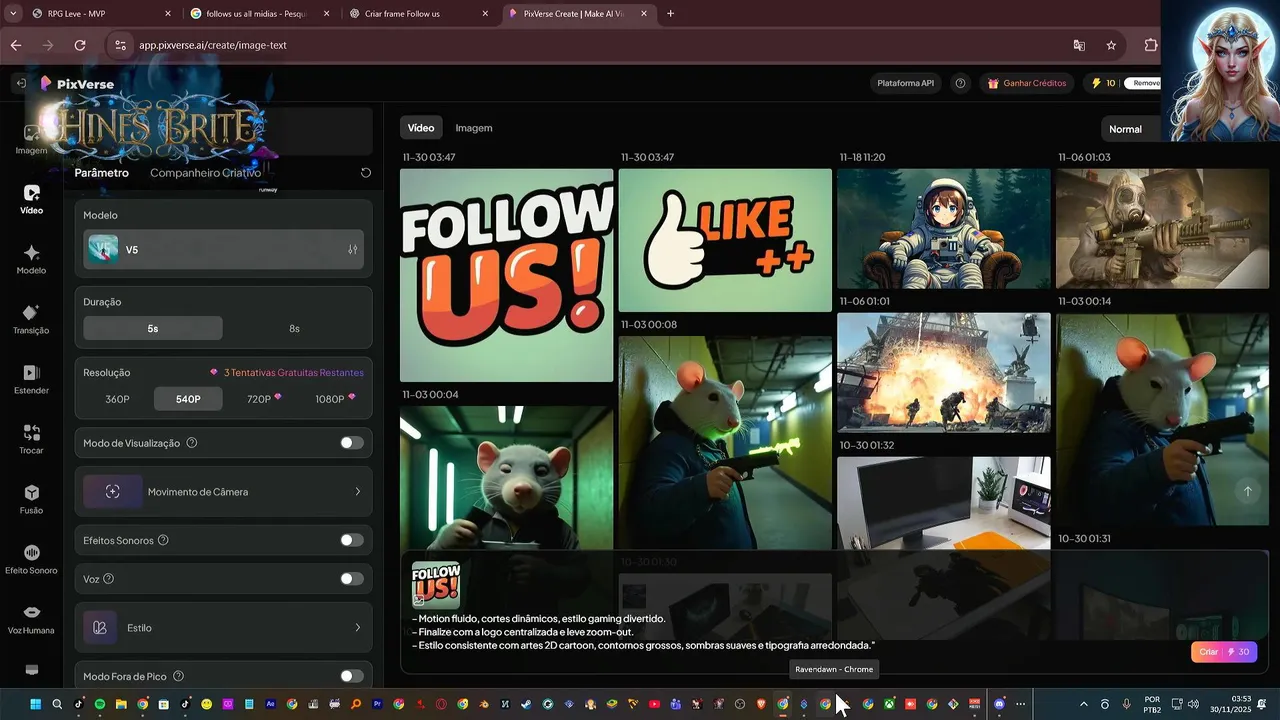The width and height of the screenshot is (1280, 720).
Task: Toggle Modo Fora de Pico switch
Action: click(352, 677)
